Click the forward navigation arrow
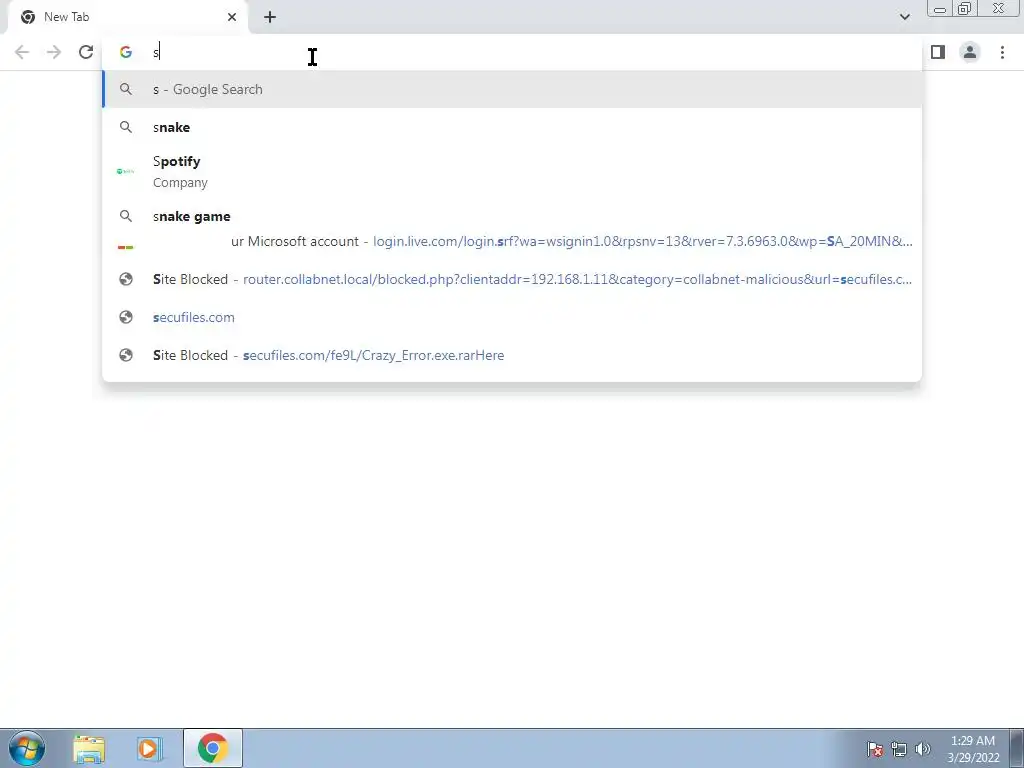Screen dimensions: 1024x768 pos(54,52)
